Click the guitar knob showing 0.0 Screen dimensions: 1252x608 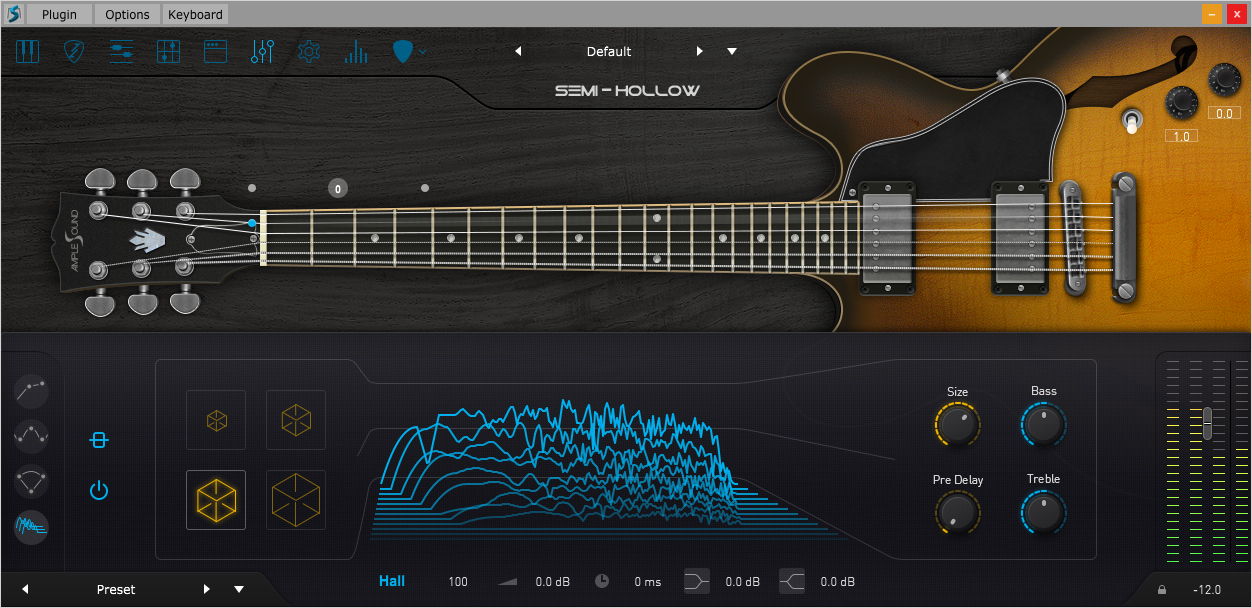click(x=1224, y=79)
